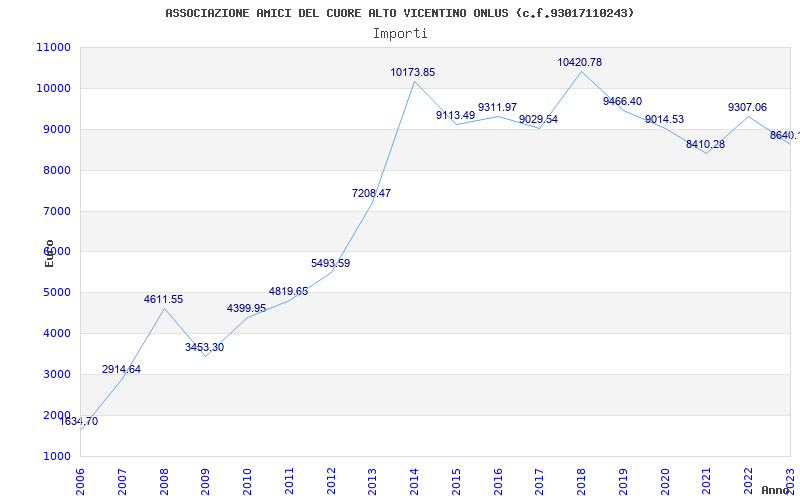Select the y-axis tick 4000
This screenshot has width=800, height=500.
click(56, 334)
